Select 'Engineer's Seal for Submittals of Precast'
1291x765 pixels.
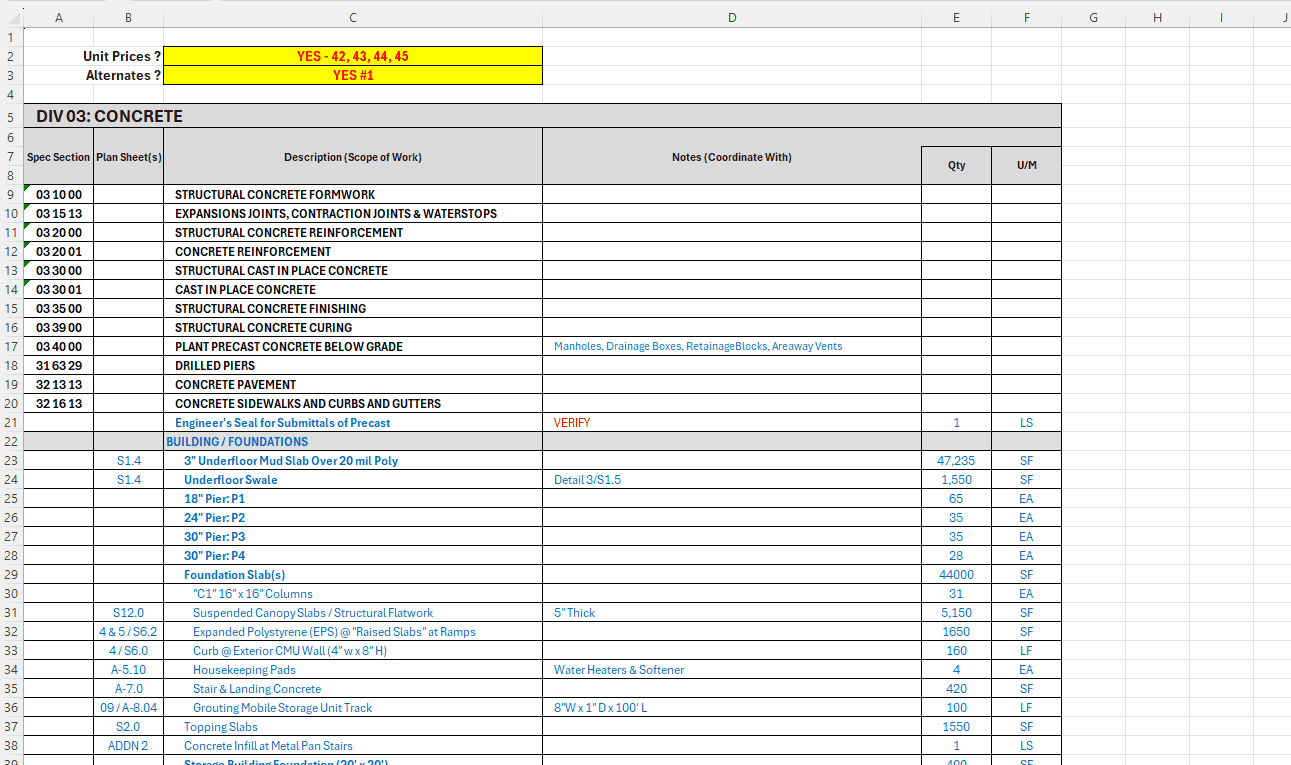coord(353,422)
